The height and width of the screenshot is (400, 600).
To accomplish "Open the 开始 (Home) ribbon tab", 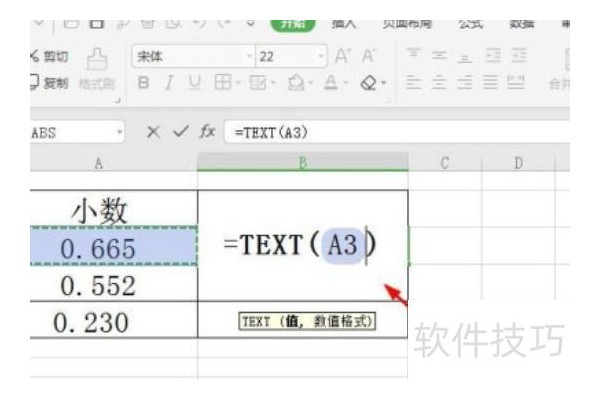I will coord(293,24).
